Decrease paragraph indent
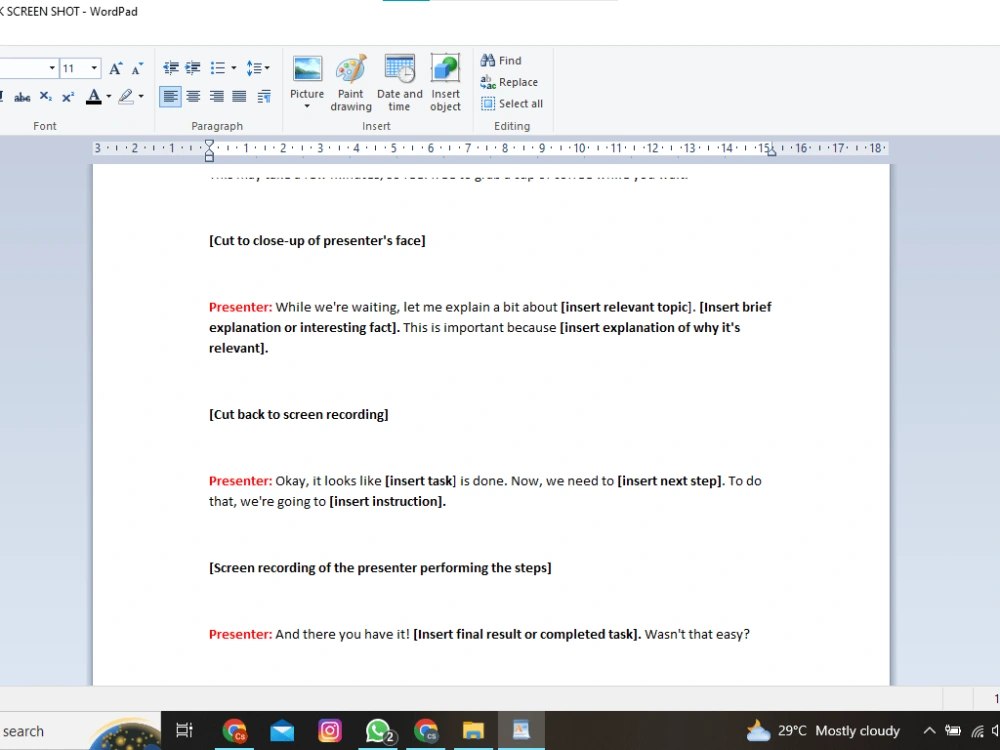Screen dimensions: 1000x750 tap(171, 68)
